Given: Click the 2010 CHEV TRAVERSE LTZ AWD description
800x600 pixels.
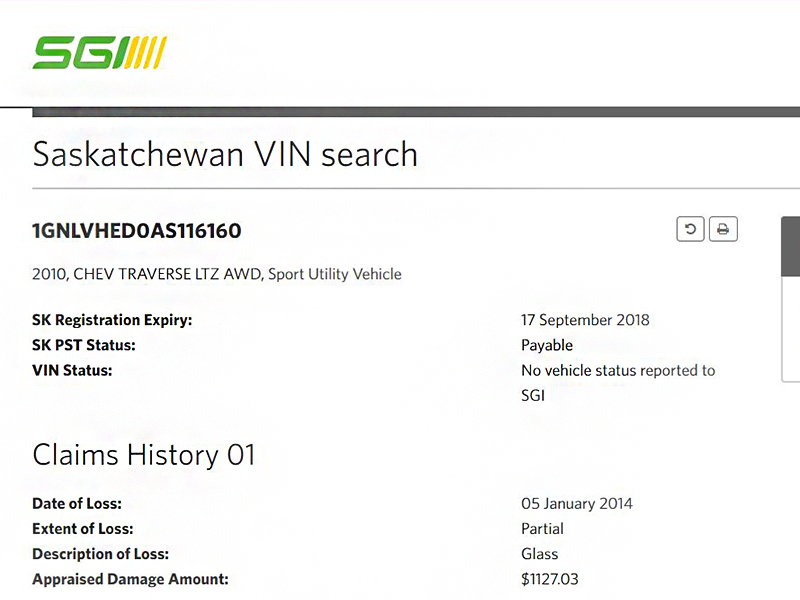Looking at the screenshot, I should 217,274.
